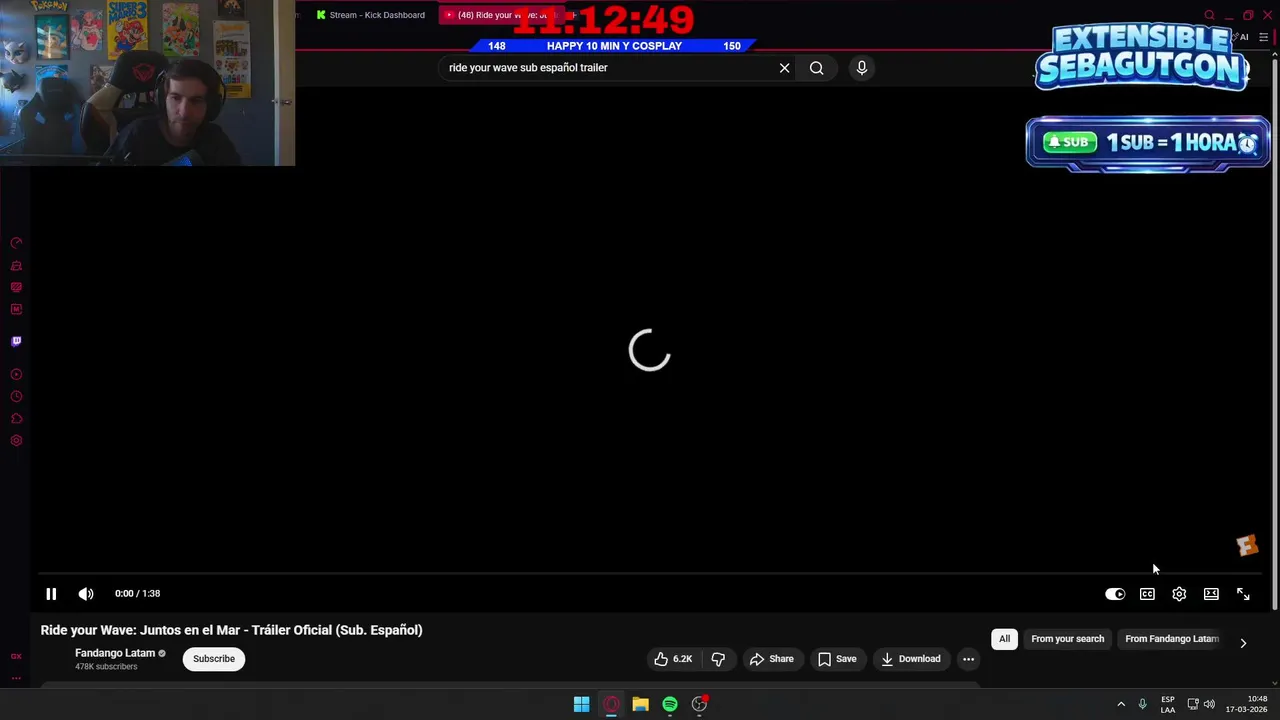Image resolution: width=1280 pixels, height=720 pixels.
Task: Click the YouTube search magnifier button
Action: [817, 68]
